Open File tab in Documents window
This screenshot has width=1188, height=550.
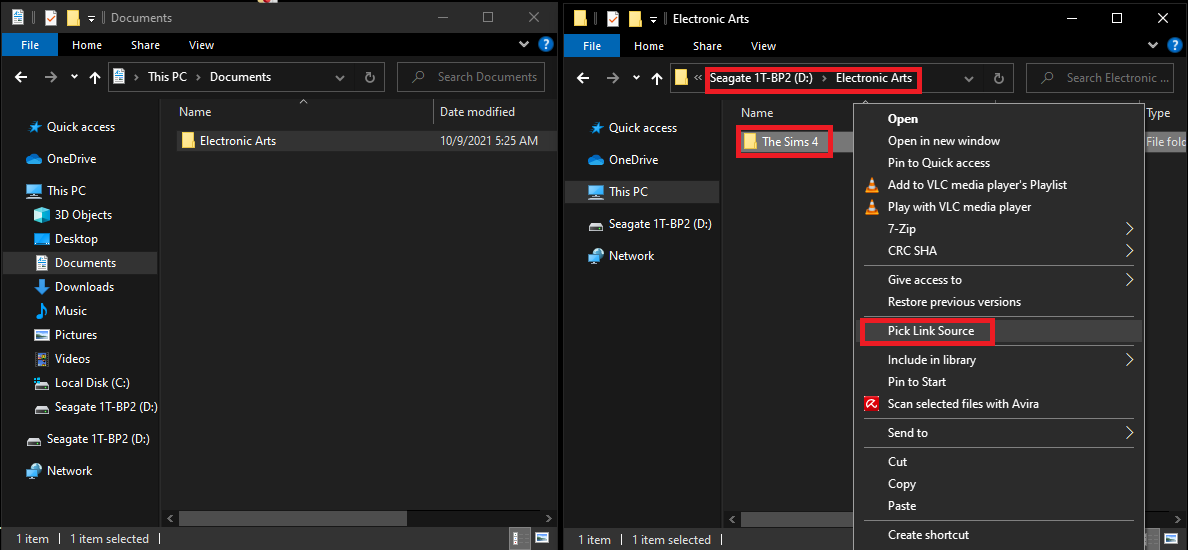(30, 45)
